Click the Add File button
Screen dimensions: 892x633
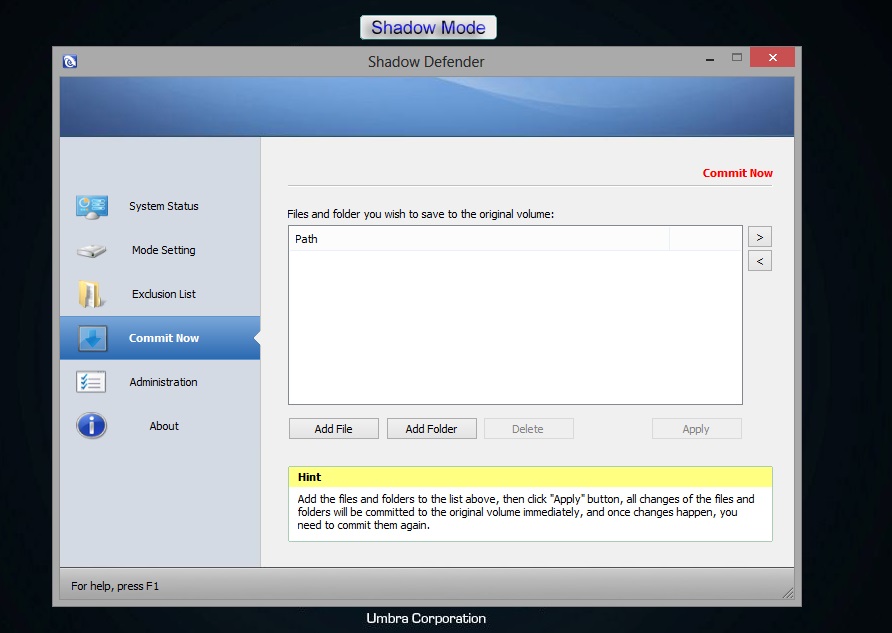click(333, 429)
